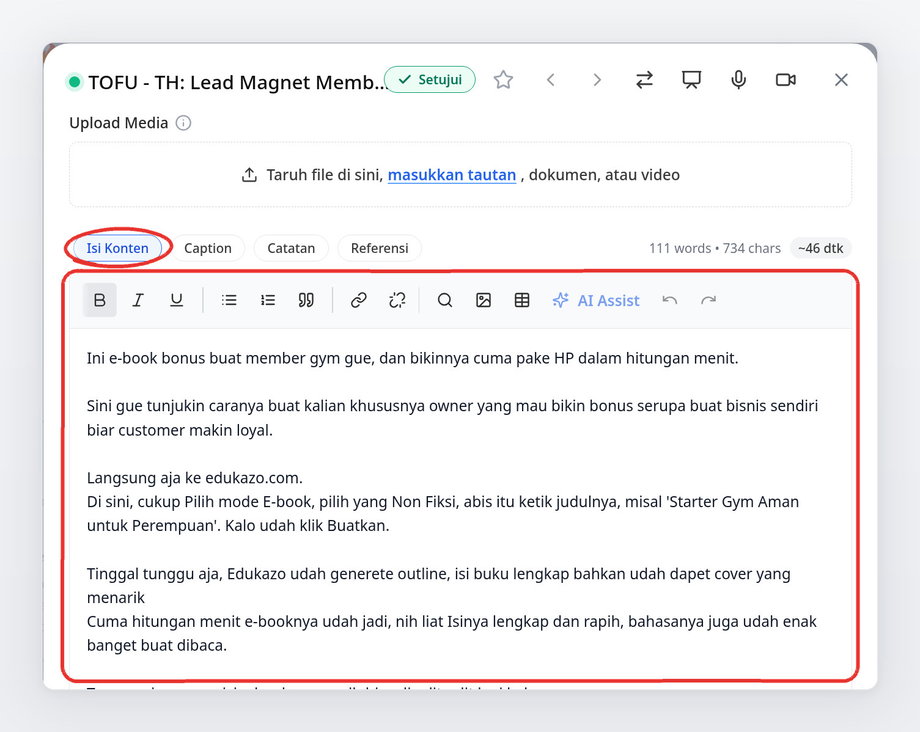
Task: Insert a blockquote
Action: (x=306, y=300)
